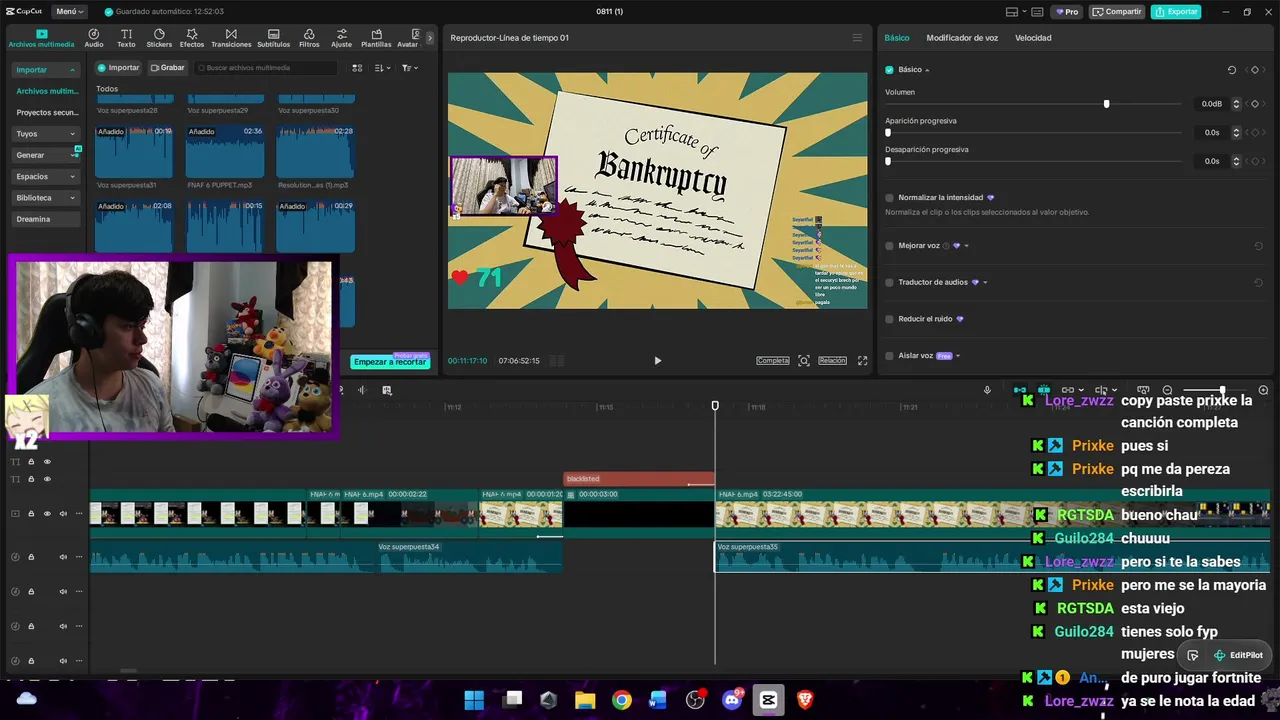This screenshot has width=1280, height=720.
Task: Reset the Básico audio settings
Action: [x=1232, y=70]
